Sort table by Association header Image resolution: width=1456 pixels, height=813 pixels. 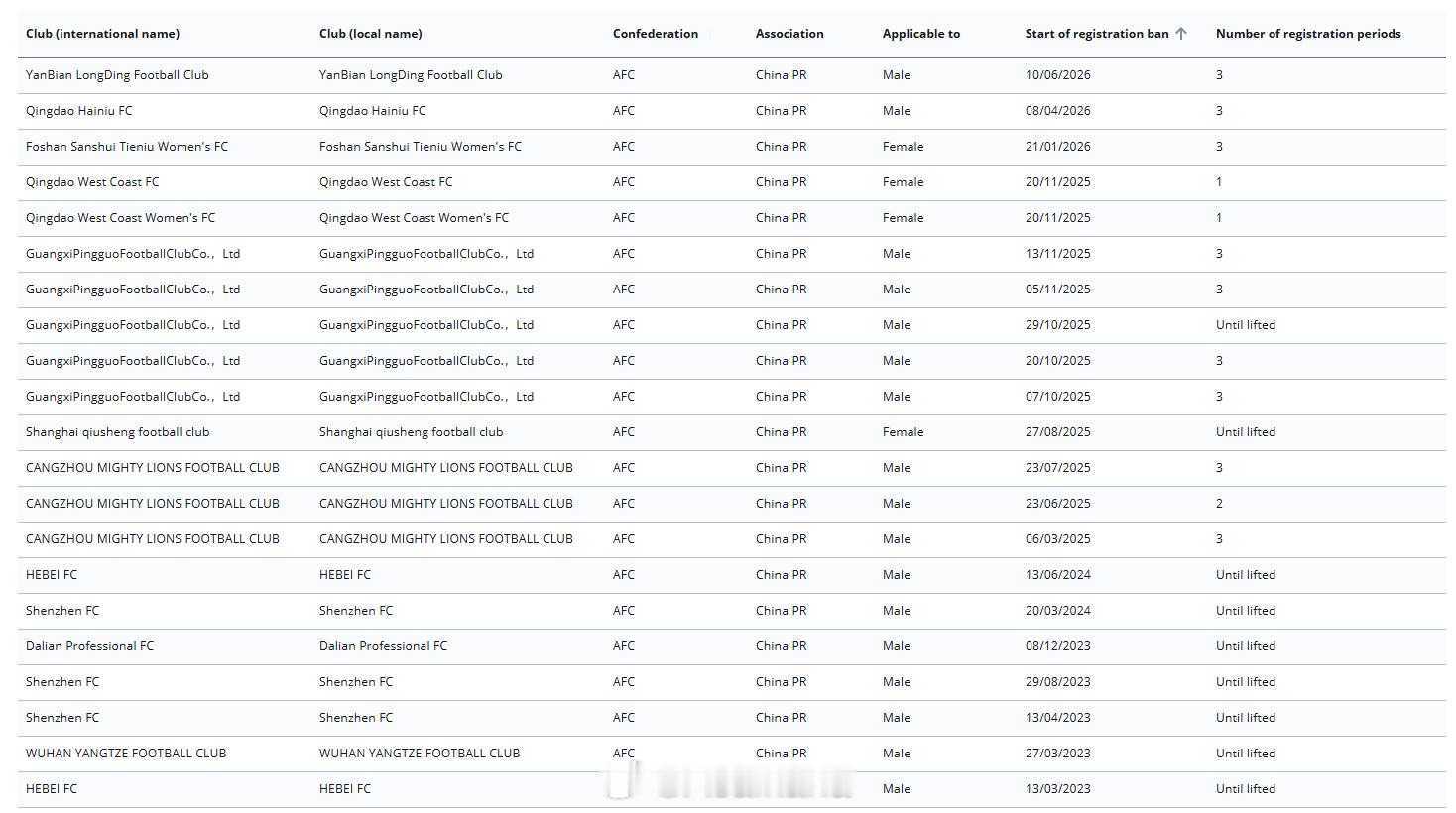point(789,34)
